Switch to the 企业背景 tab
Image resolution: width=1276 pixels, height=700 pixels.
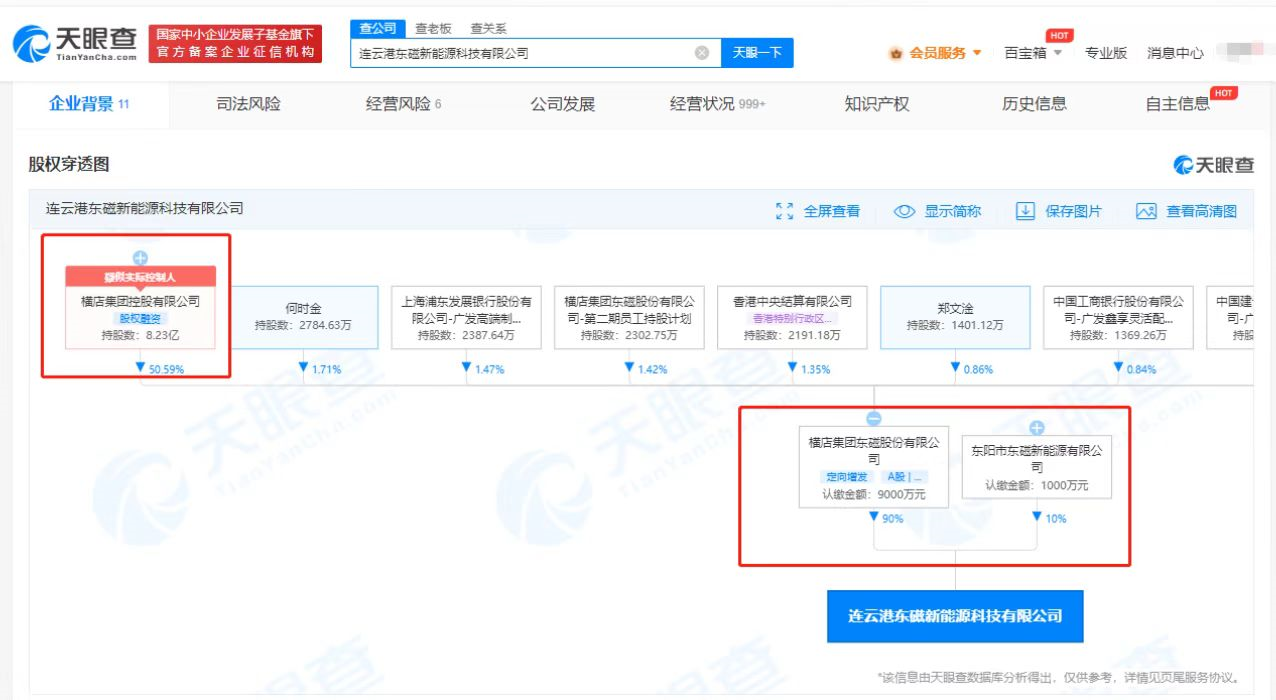click(x=89, y=104)
